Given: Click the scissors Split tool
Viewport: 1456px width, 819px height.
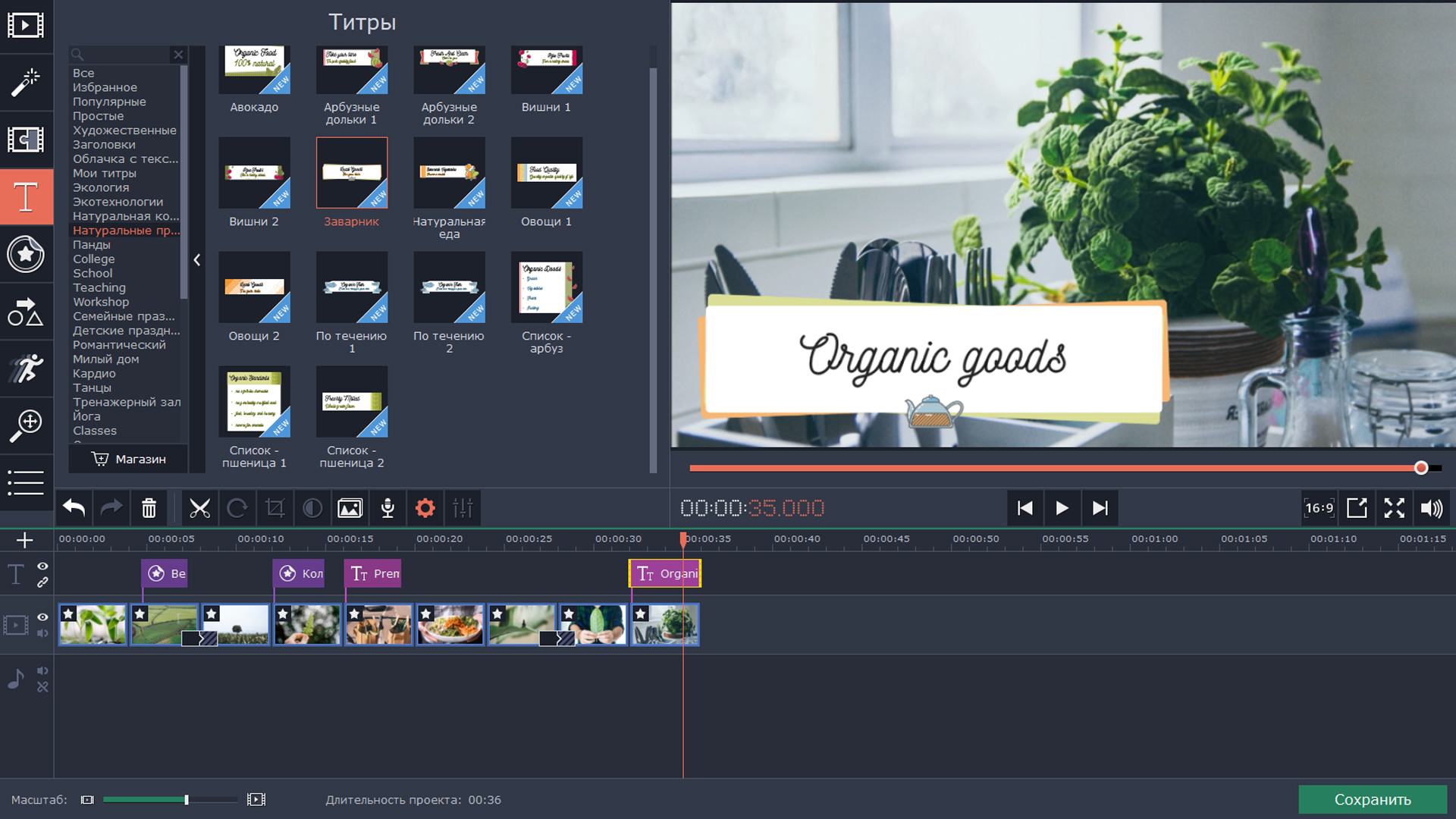Looking at the screenshot, I should coord(199,508).
